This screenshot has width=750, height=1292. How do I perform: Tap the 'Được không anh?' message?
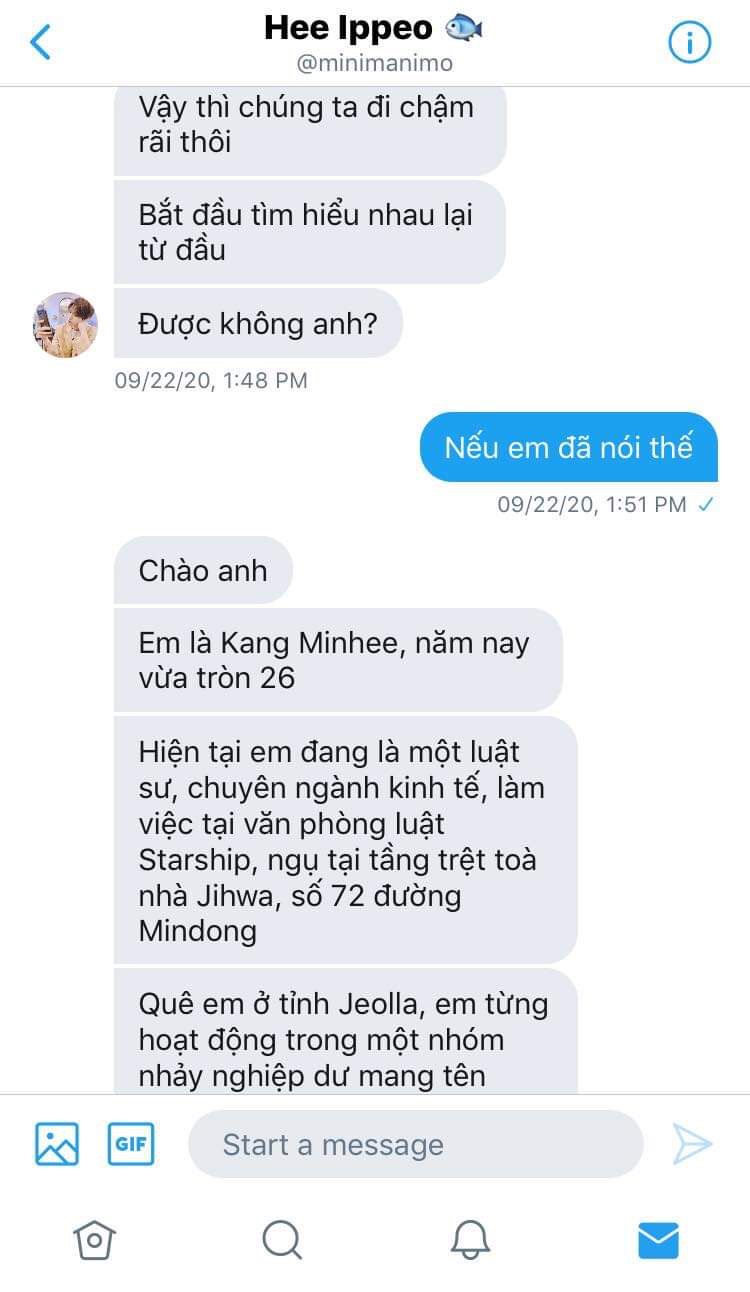(x=258, y=323)
